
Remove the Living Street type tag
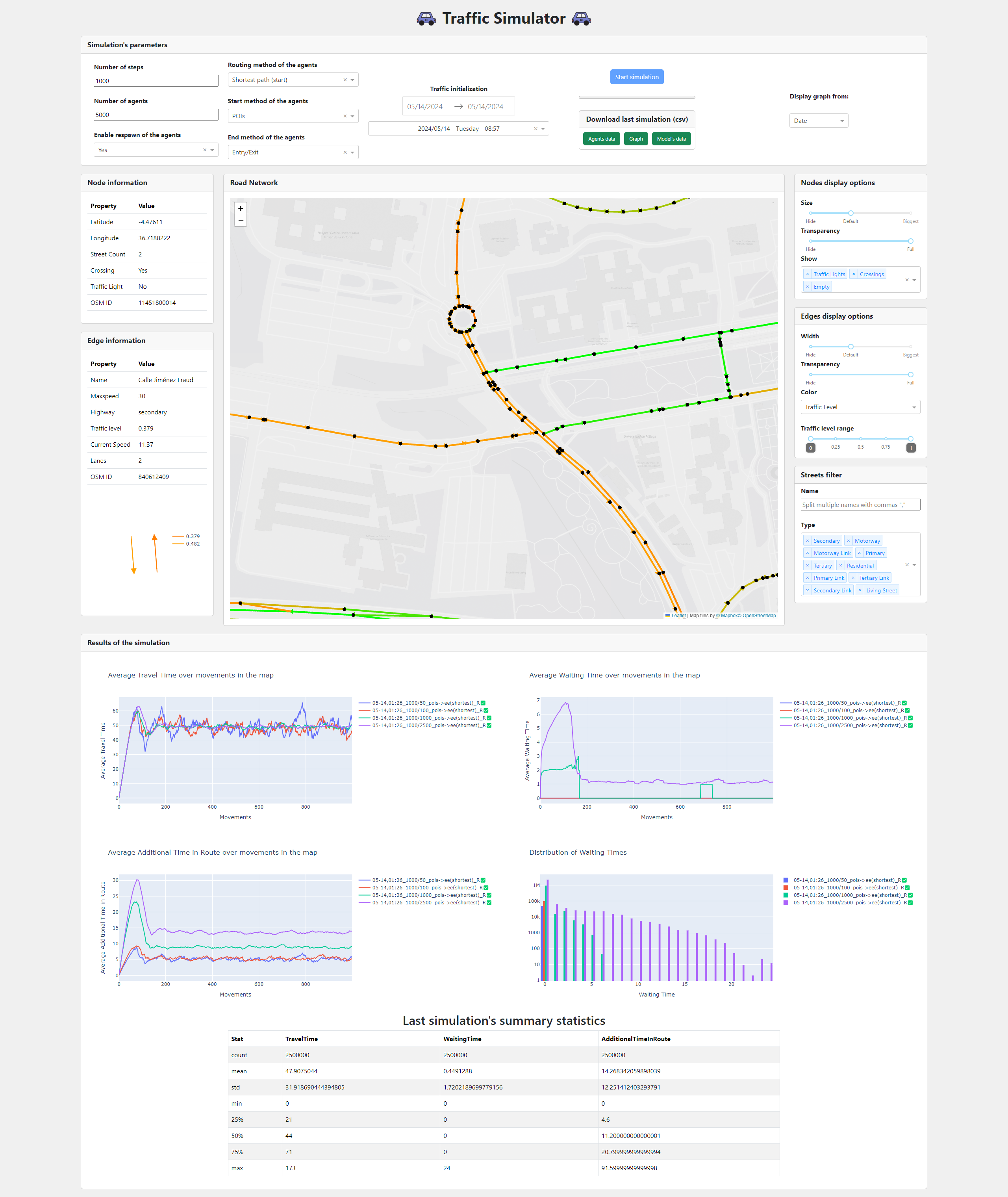[860, 590]
